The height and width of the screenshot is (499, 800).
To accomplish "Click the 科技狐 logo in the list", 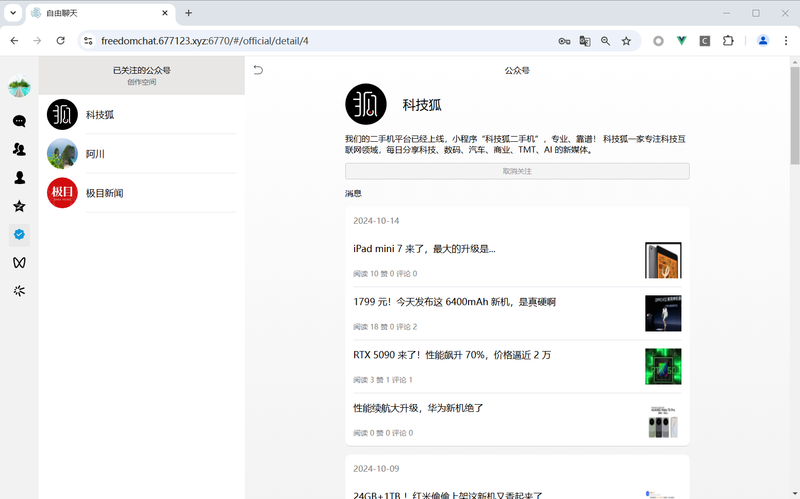I will (62, 114).
